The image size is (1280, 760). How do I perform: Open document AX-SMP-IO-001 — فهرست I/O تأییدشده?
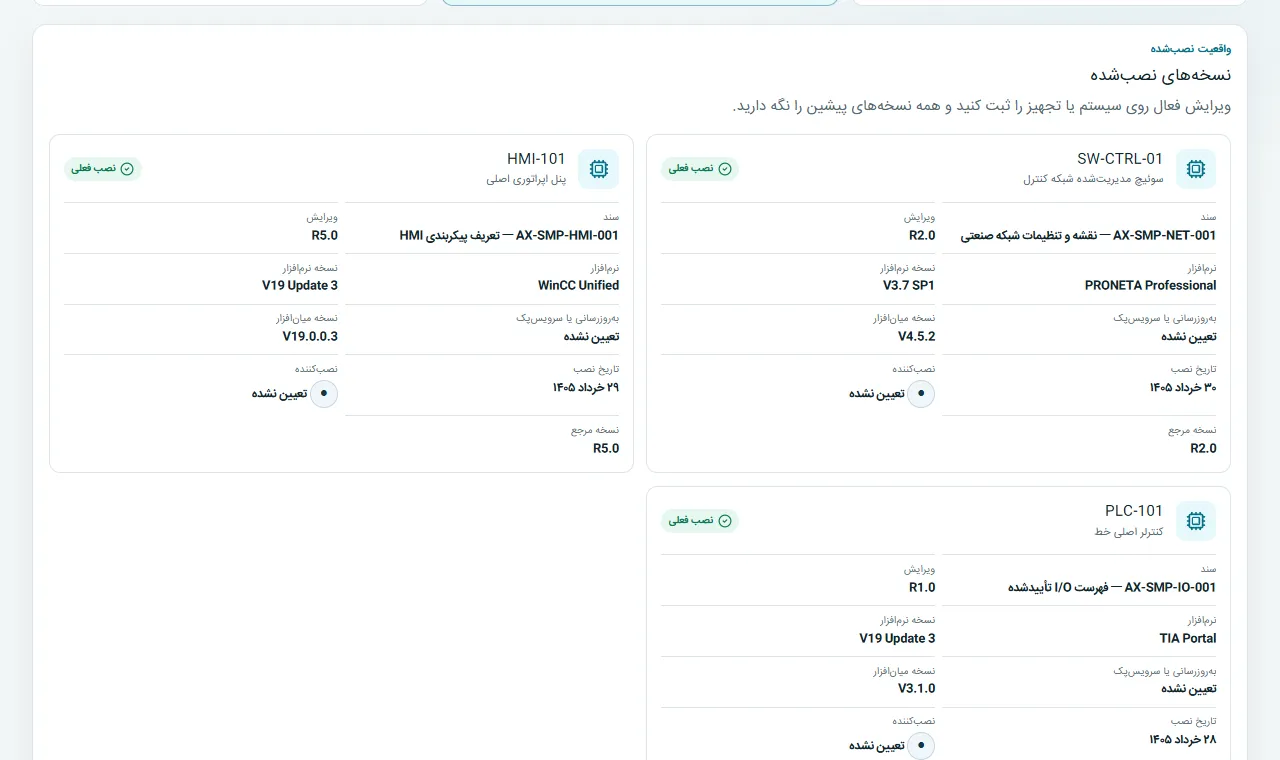pyautogui.click(x=1112, y=588)
